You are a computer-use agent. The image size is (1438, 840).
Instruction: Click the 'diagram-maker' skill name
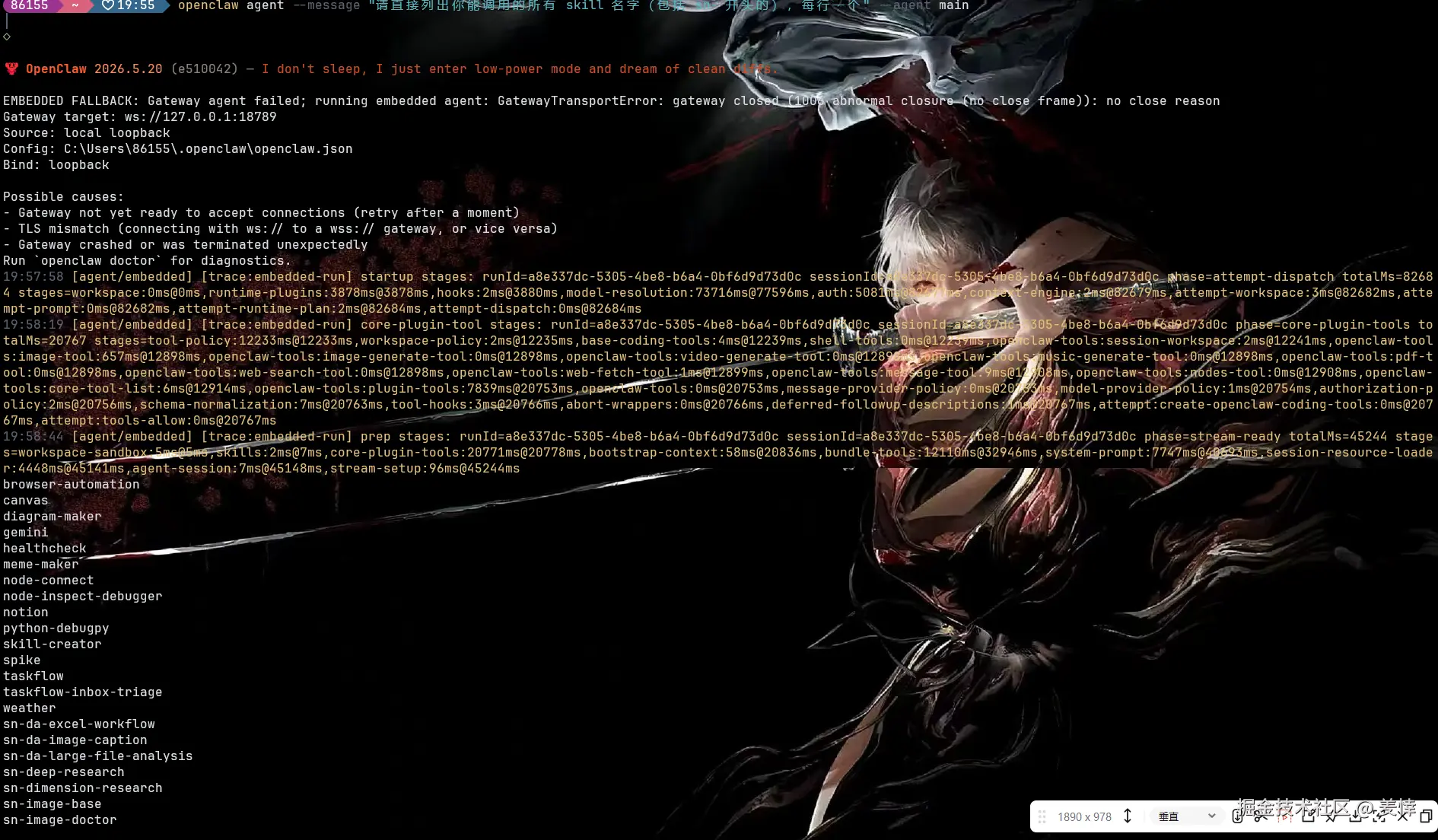pos(52,517)
